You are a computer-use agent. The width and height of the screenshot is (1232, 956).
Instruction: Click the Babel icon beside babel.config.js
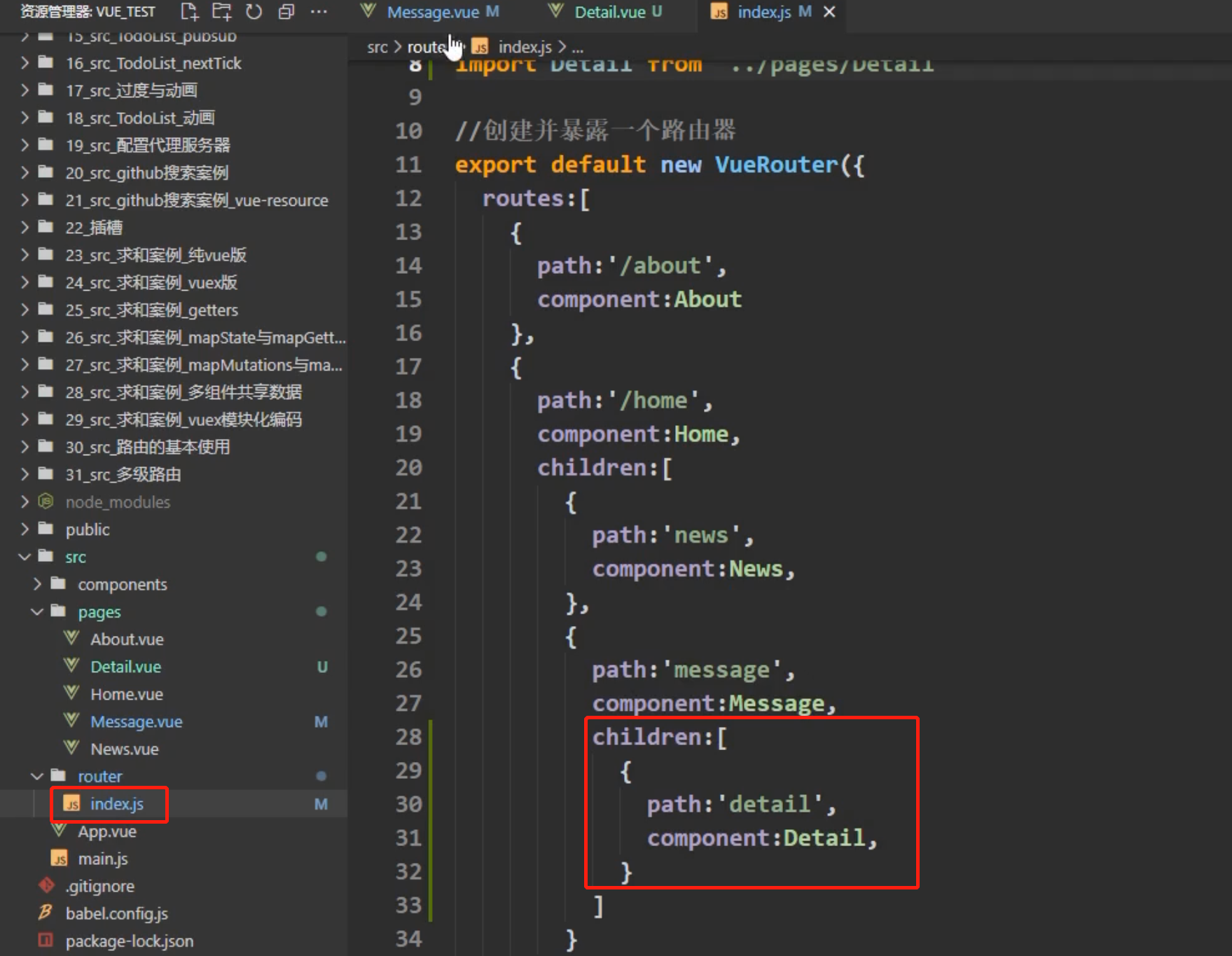(x=46, y=913)
